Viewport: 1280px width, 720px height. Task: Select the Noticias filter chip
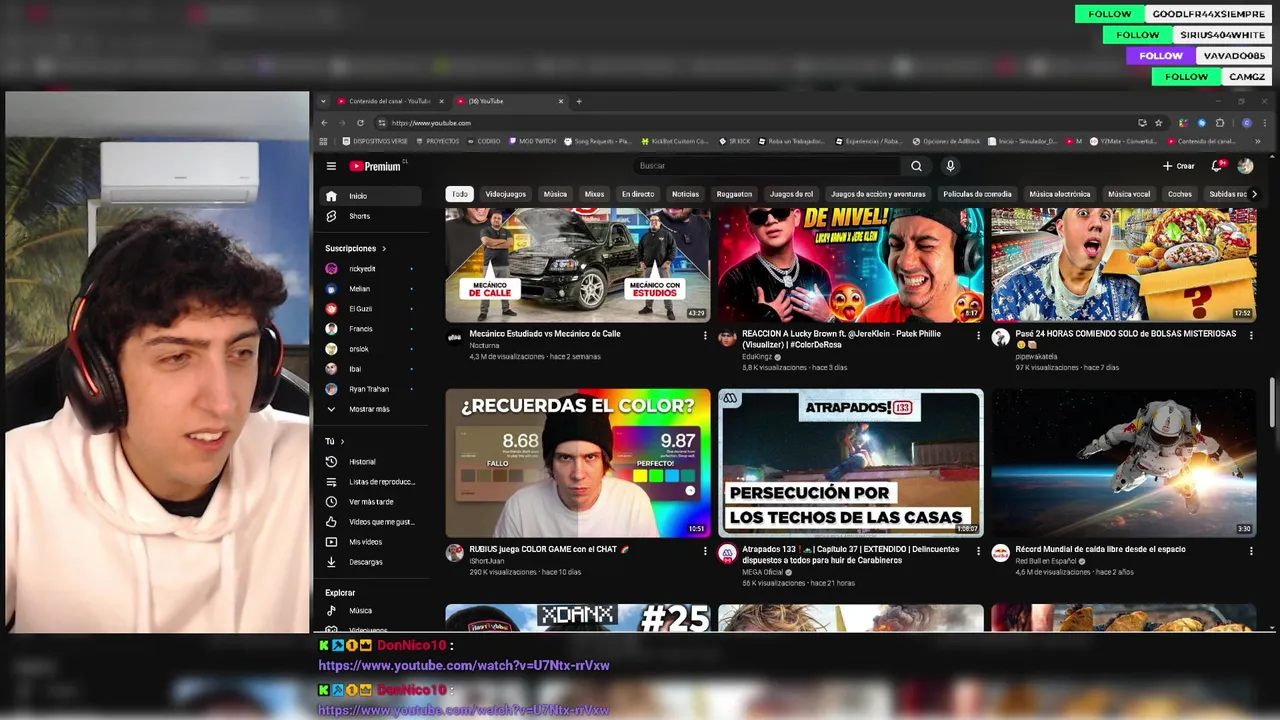click(x=685, y=194)
